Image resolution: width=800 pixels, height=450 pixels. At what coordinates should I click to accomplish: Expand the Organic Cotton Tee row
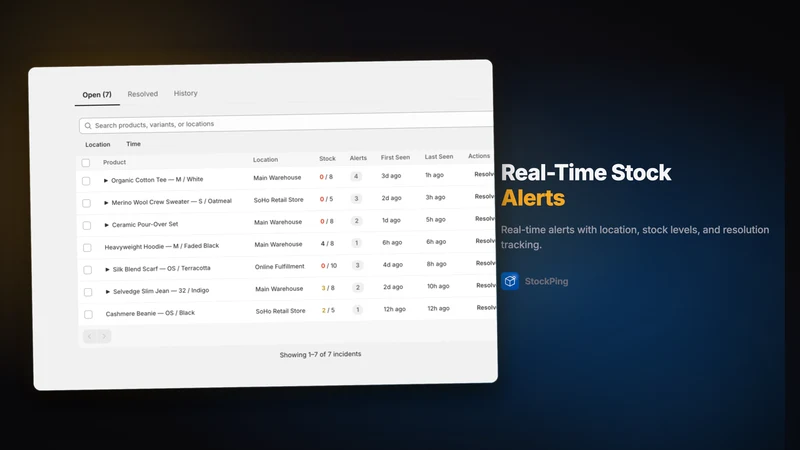106,180
